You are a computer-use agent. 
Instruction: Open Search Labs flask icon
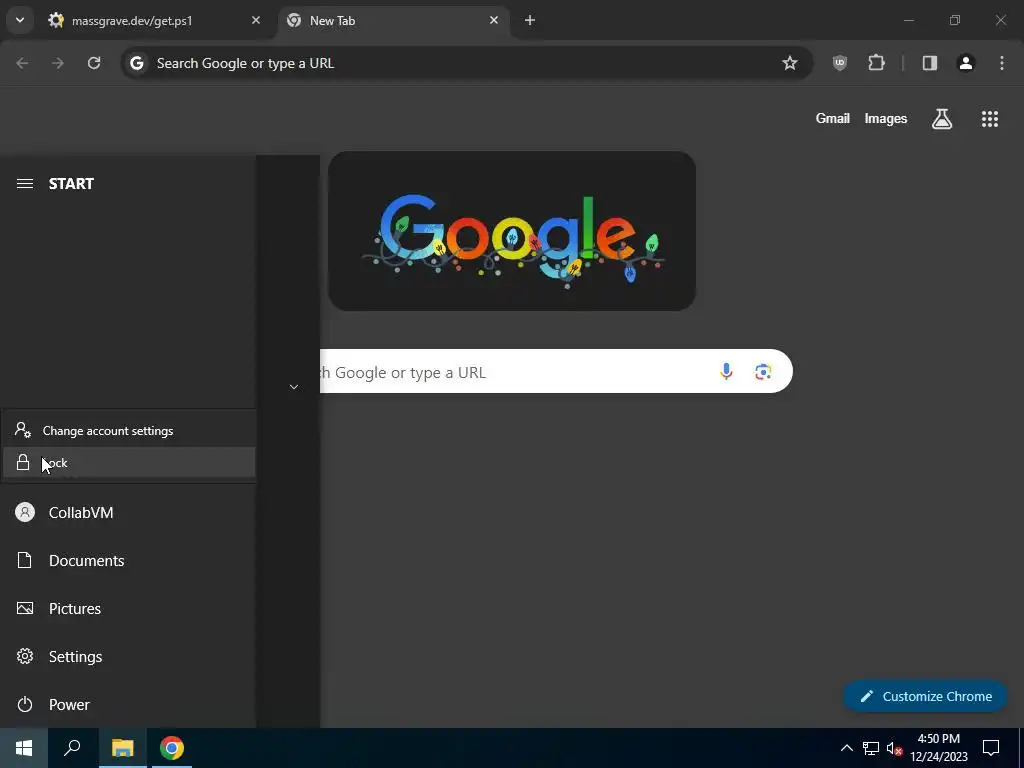click(x=942, y=119)
